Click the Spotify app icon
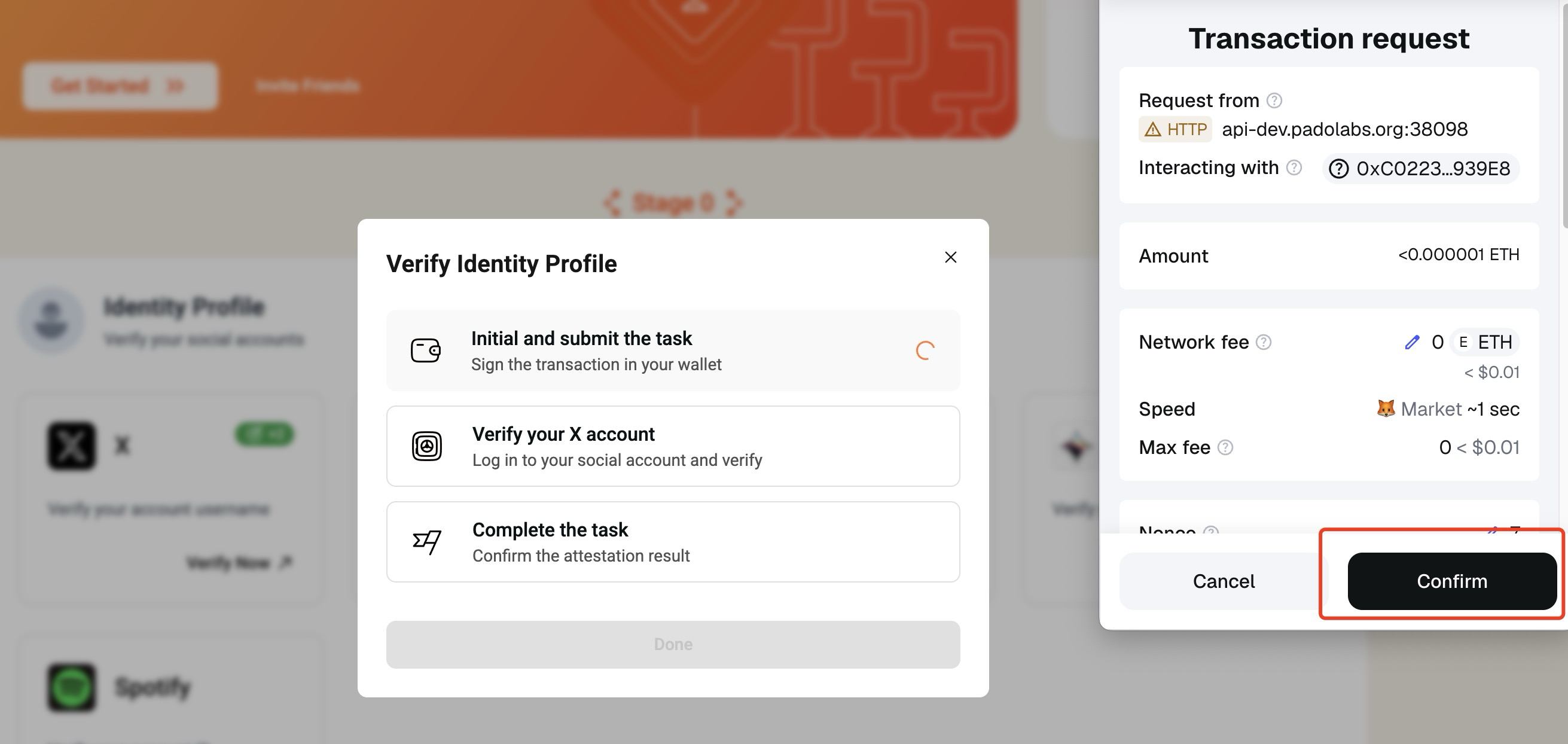Screen dimensions: 1568x744 71,687
